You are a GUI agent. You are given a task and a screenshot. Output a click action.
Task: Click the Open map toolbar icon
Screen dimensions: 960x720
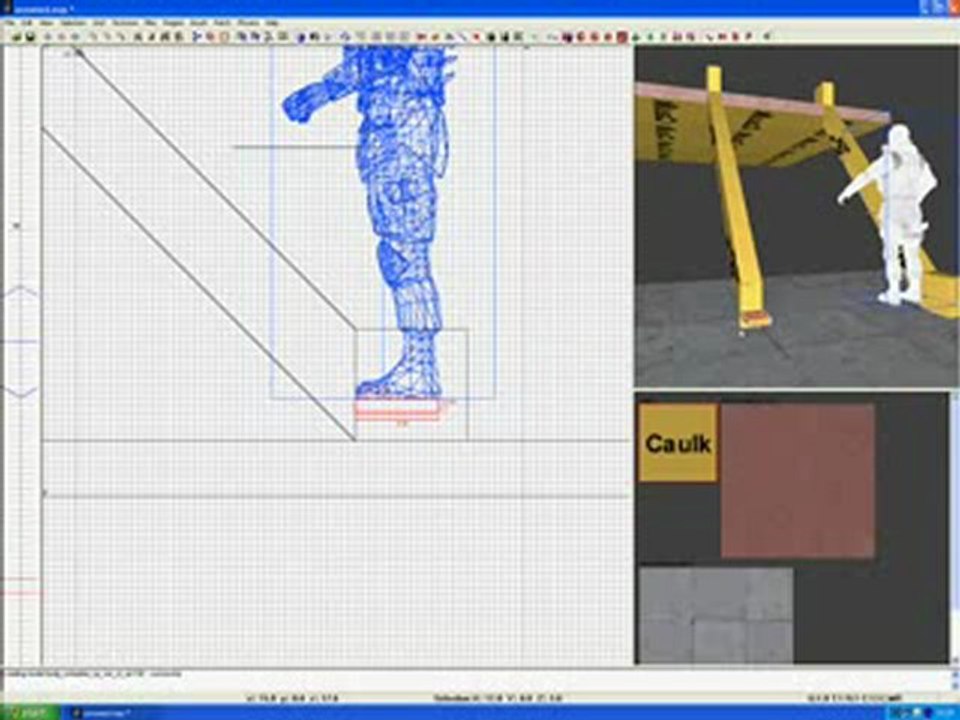tap(17, 37)
